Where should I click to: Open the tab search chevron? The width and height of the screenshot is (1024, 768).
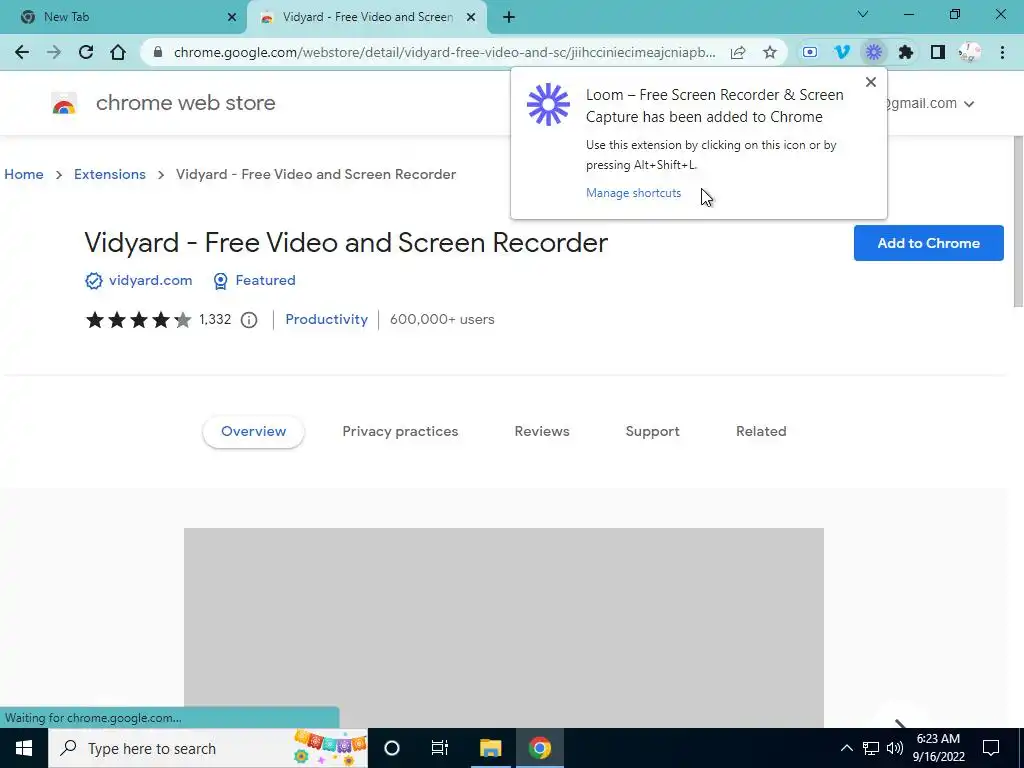[x=863, y=14]
